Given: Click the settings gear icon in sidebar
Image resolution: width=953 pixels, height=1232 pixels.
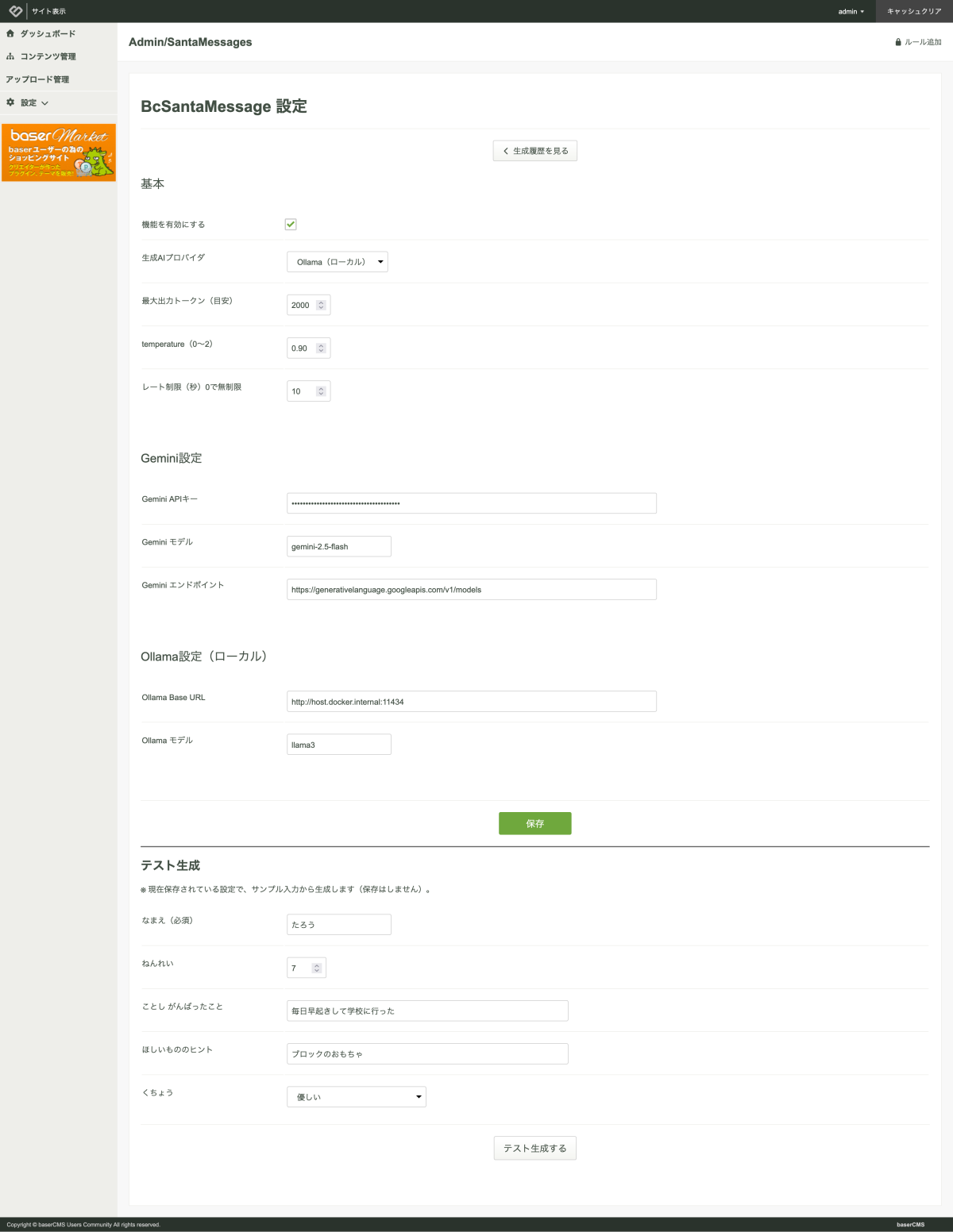Looking at the screenshot, I should click(x=10, y=102).
